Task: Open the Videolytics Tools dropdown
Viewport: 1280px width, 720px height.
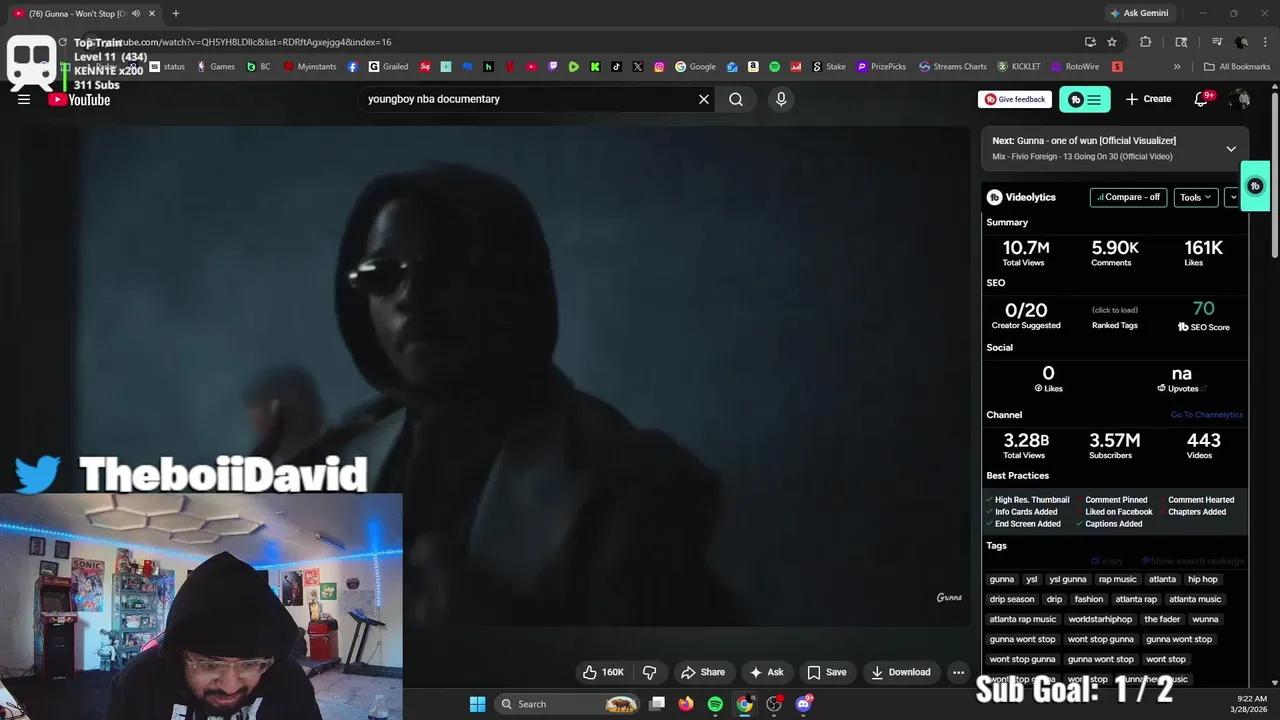Action: point(1196,197)
